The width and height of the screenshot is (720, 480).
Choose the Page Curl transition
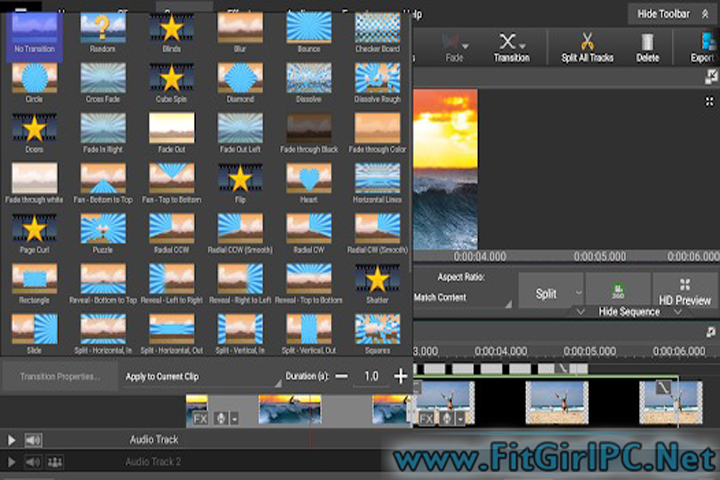click(x=33, y=231)
